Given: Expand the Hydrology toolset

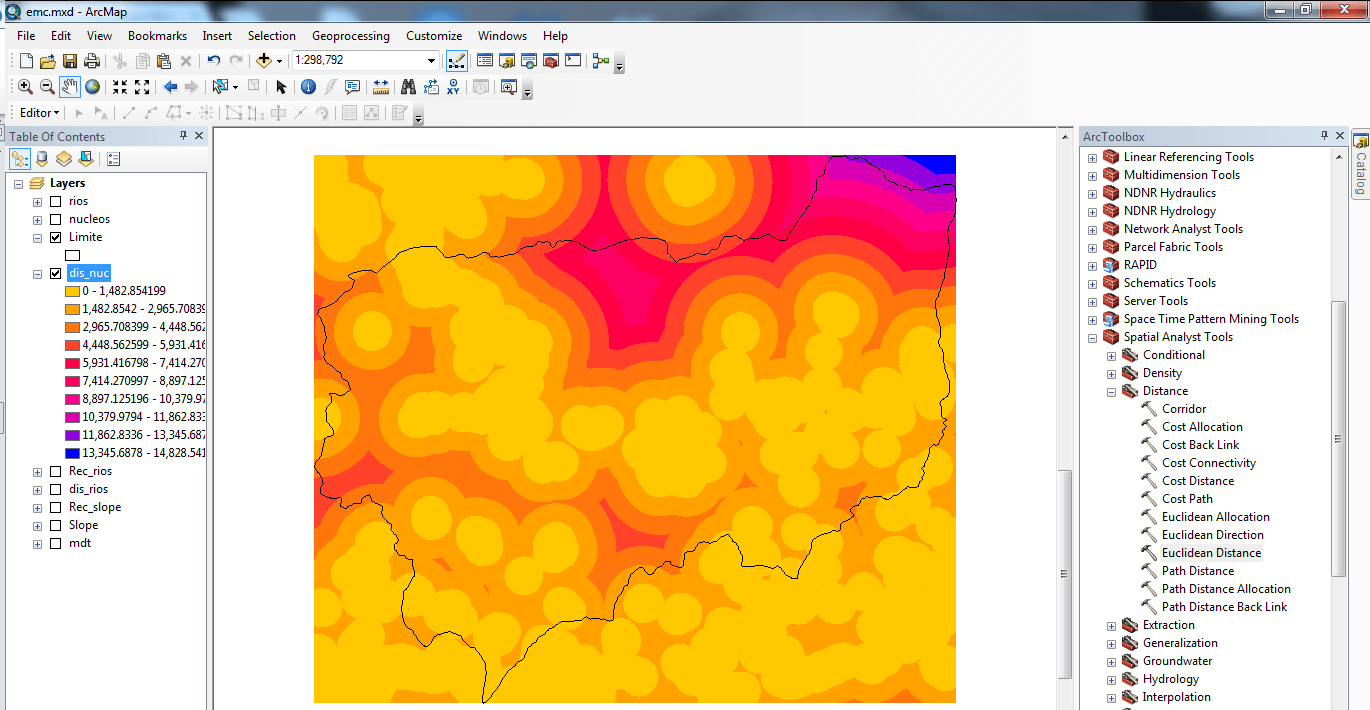Looking at the screenshot, I should (1111, 679).
